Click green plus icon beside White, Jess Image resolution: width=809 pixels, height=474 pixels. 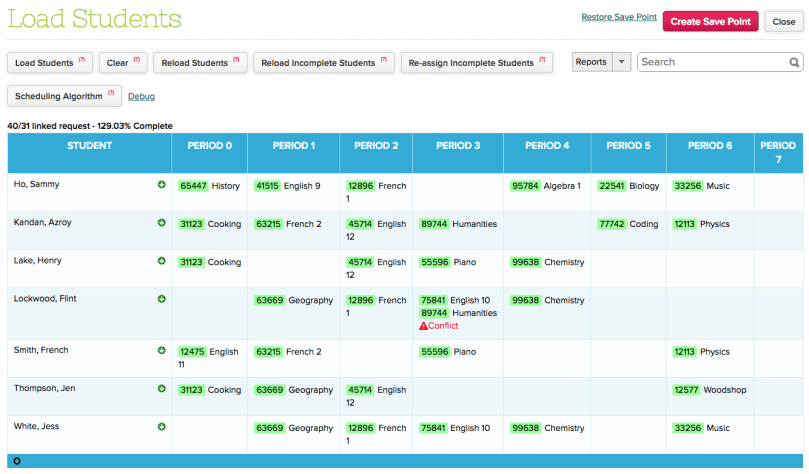162,427
